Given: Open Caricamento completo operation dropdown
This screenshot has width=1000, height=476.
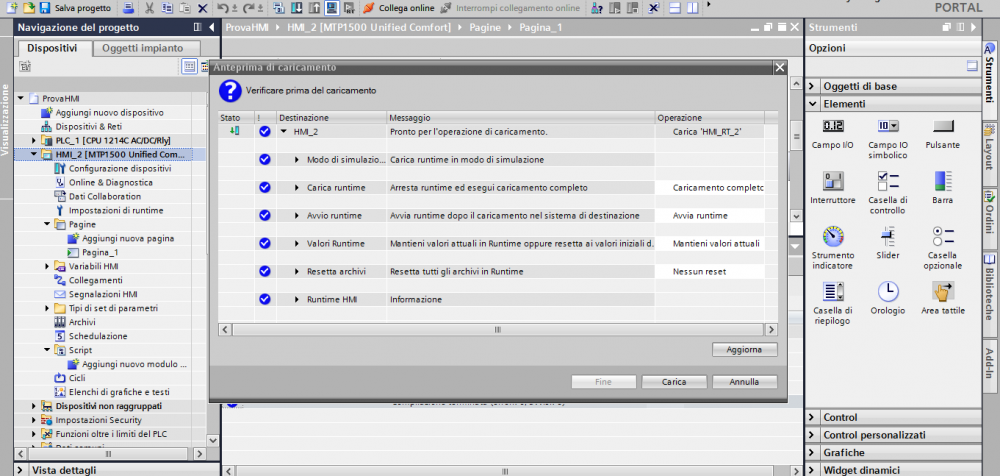Looking at the screenshot, I should tap(708, 188).
